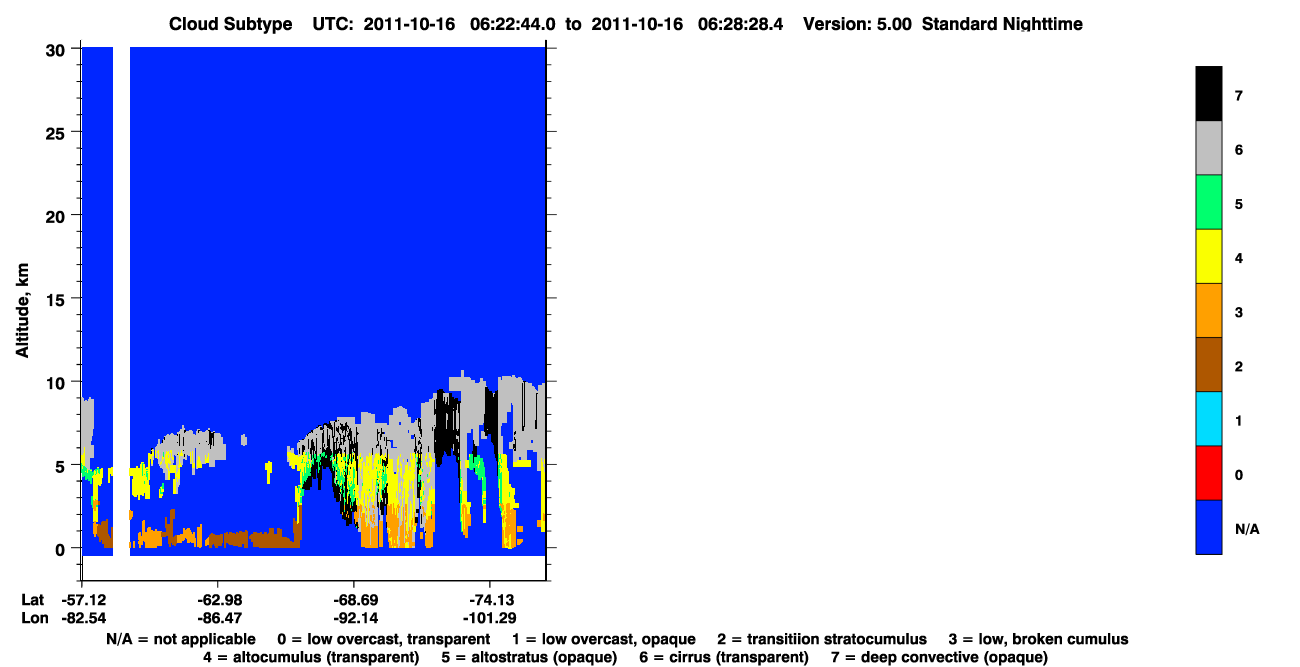Click the '1 = low overcast, opaque' legend text
This screenshot has height=667, width=1300.
[x=604, y=639]
